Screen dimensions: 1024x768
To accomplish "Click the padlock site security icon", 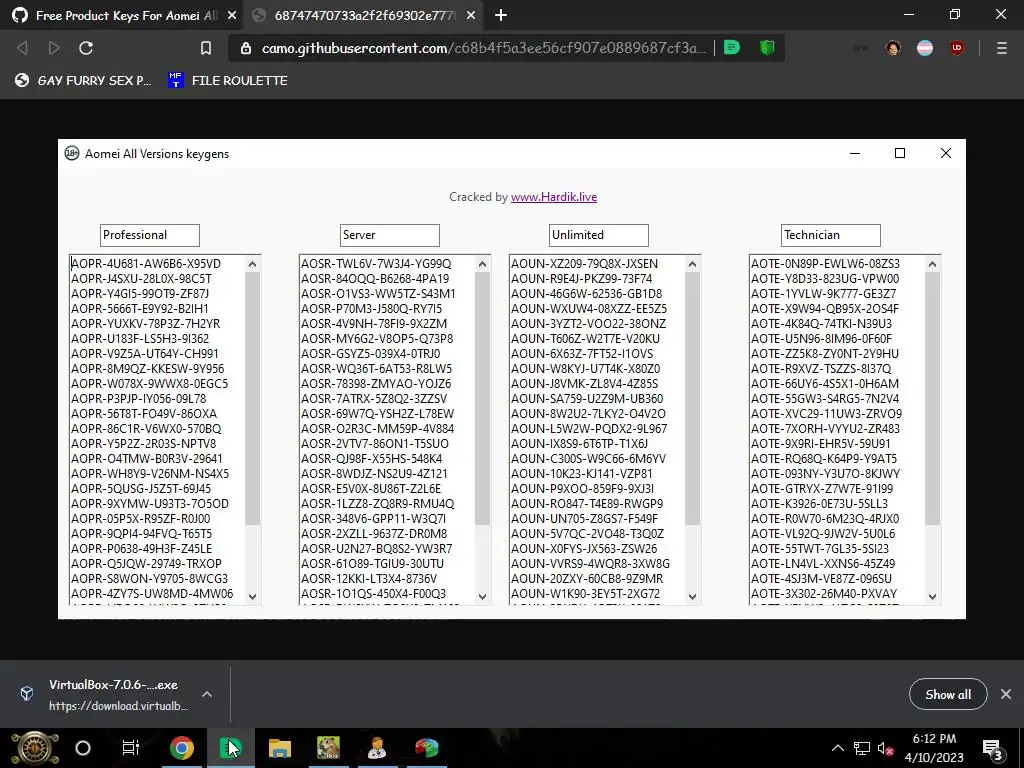I will [x=246, y=48].
